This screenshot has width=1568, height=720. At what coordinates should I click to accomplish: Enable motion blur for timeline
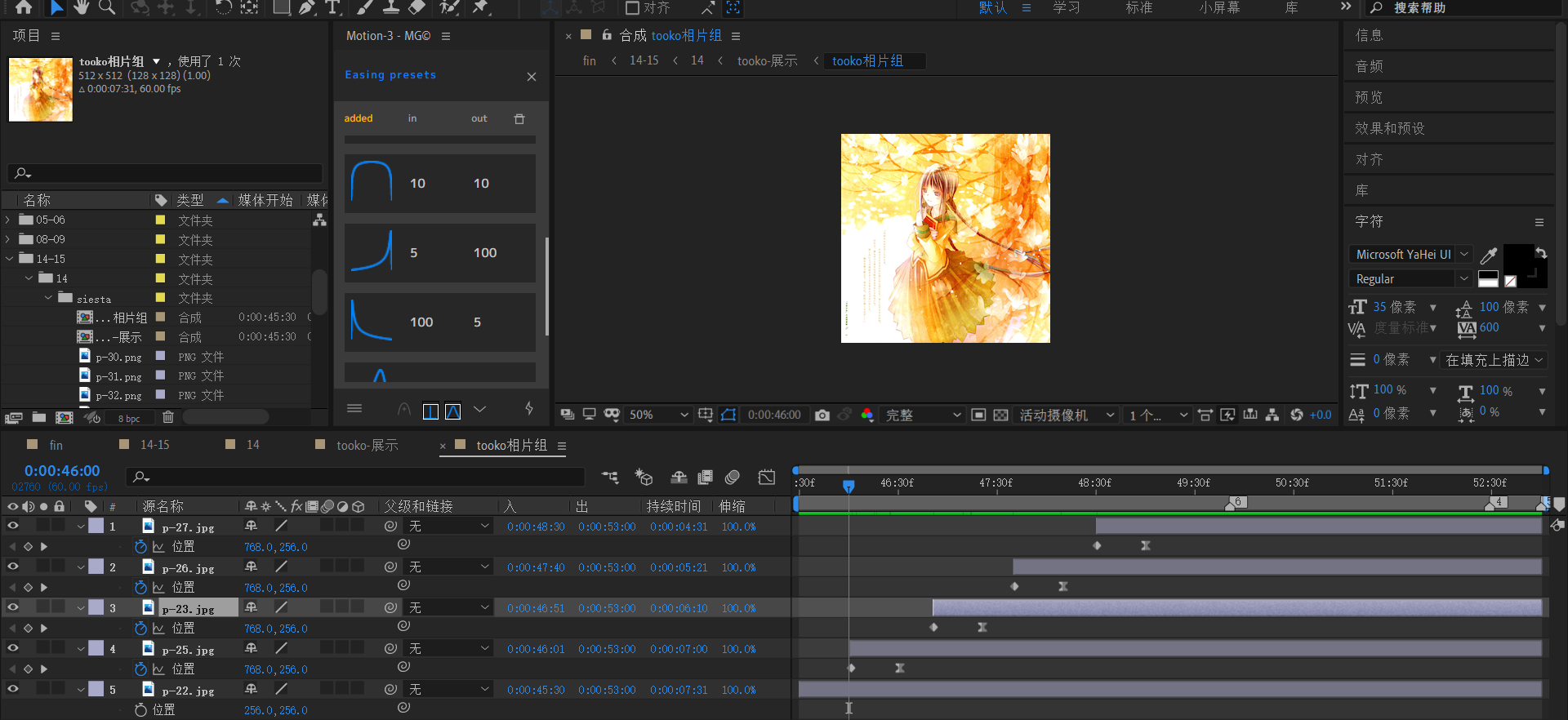[x=733, y=477]
